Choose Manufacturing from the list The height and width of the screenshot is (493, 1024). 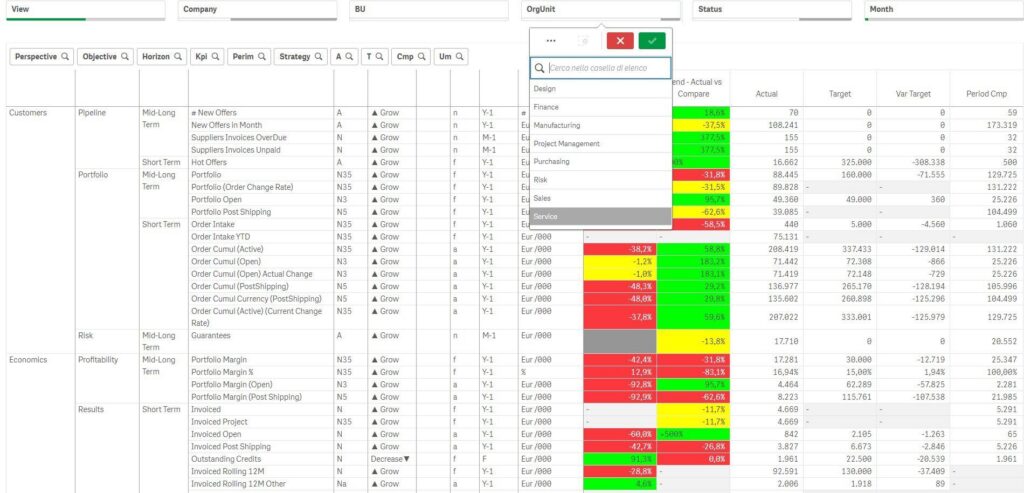tap(600, 125)
